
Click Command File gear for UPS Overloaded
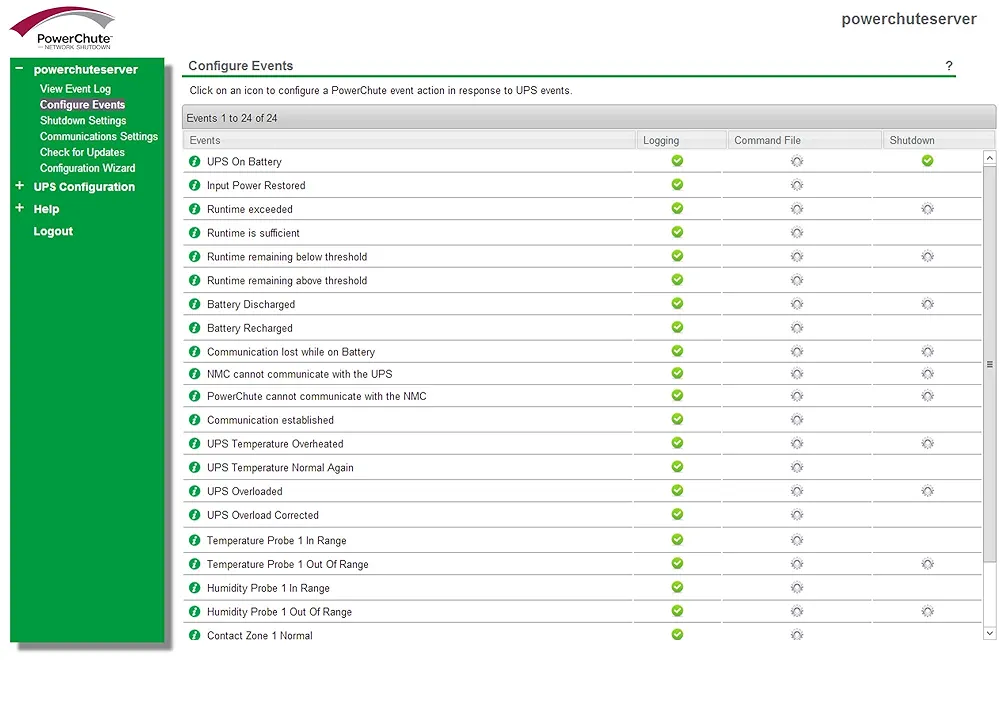coord(797,491)
